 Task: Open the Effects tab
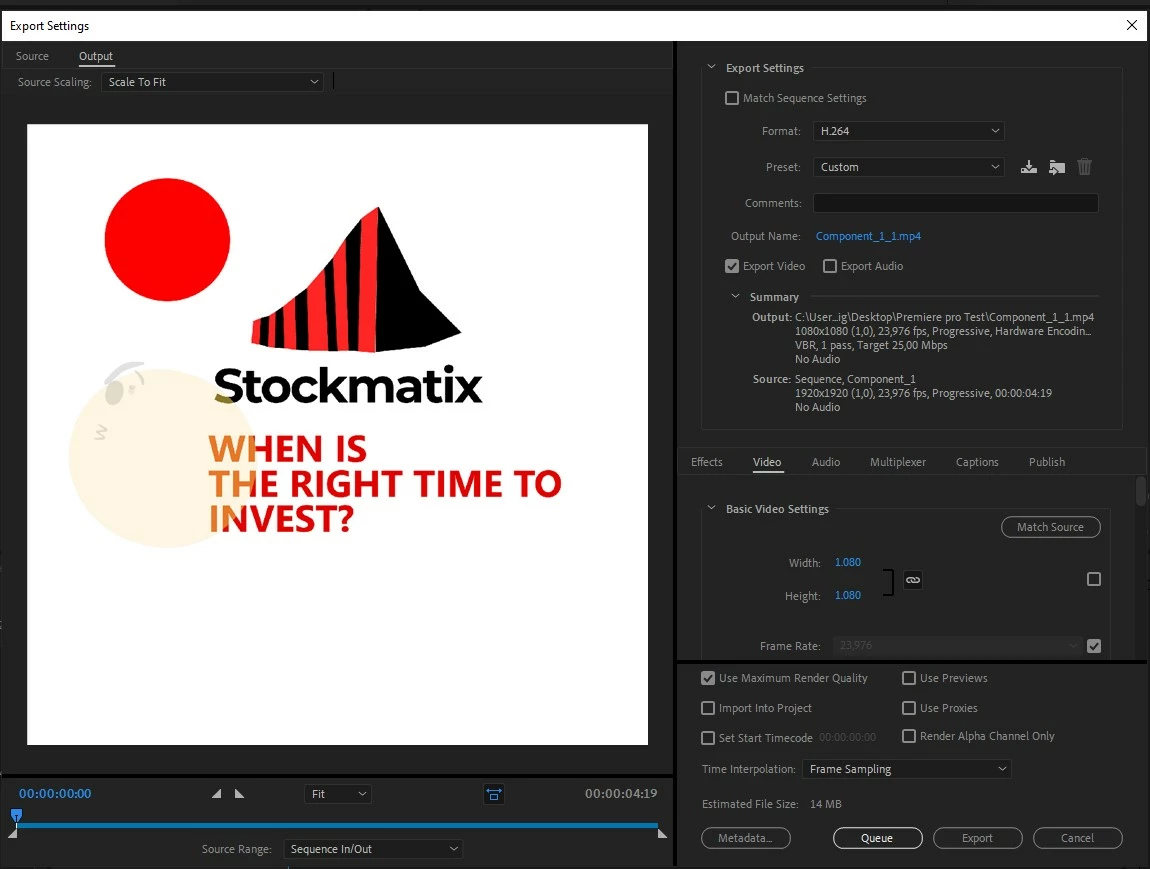point(706,462)
